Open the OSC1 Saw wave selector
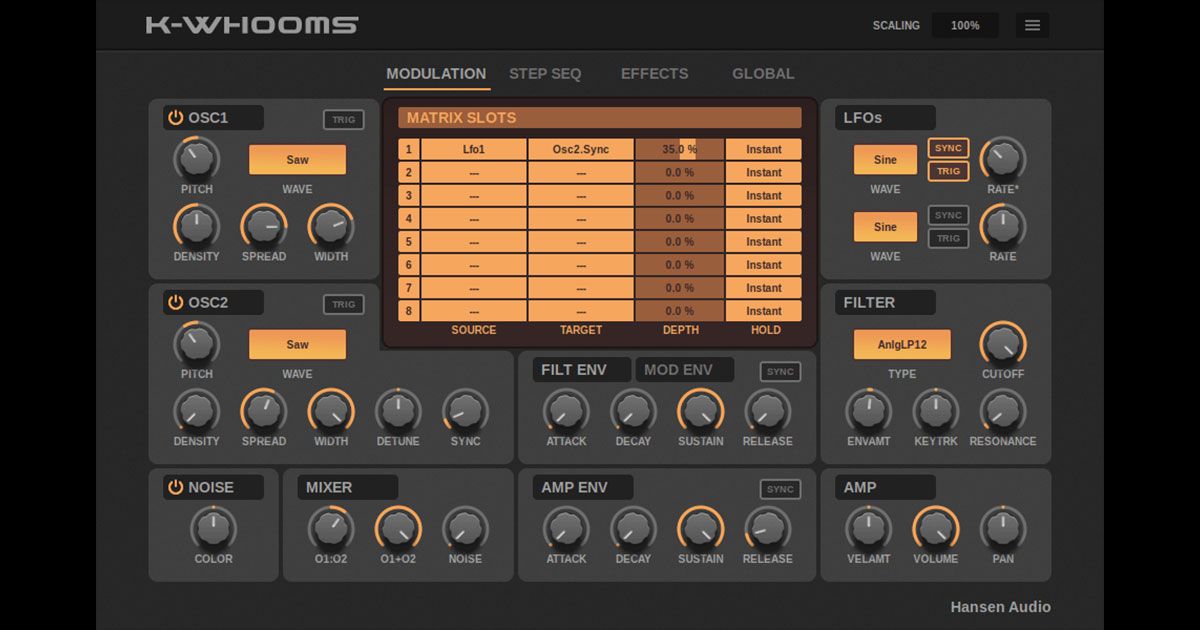The image size is (1200, 630). coord(296,159)
